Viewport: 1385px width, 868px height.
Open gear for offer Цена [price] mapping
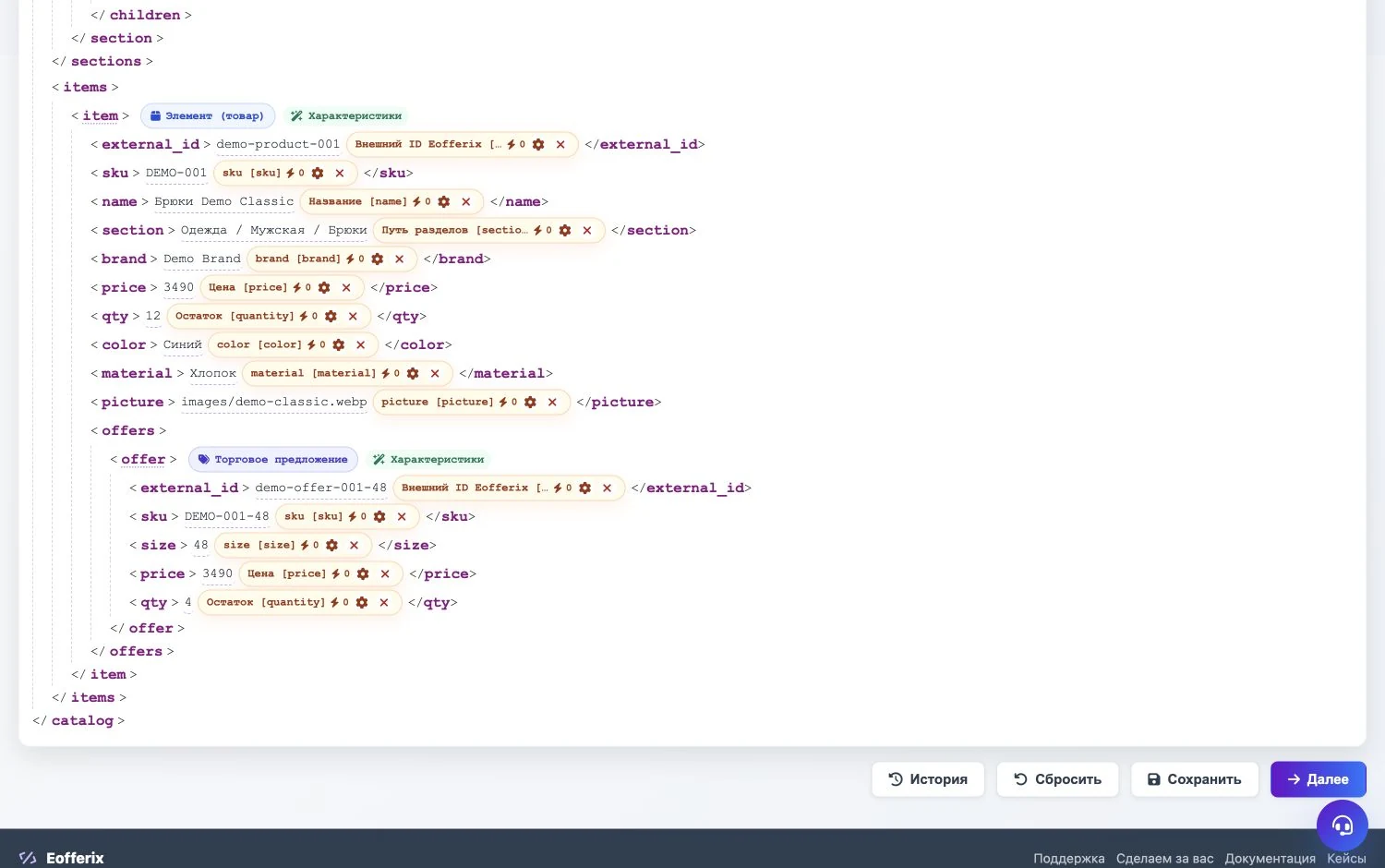click(363, 574)
